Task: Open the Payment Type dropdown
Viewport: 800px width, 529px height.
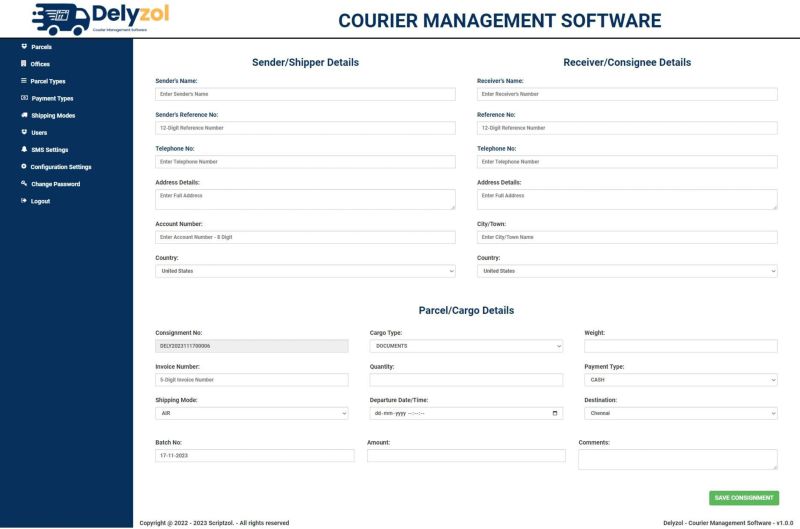Action: point(680,380)
